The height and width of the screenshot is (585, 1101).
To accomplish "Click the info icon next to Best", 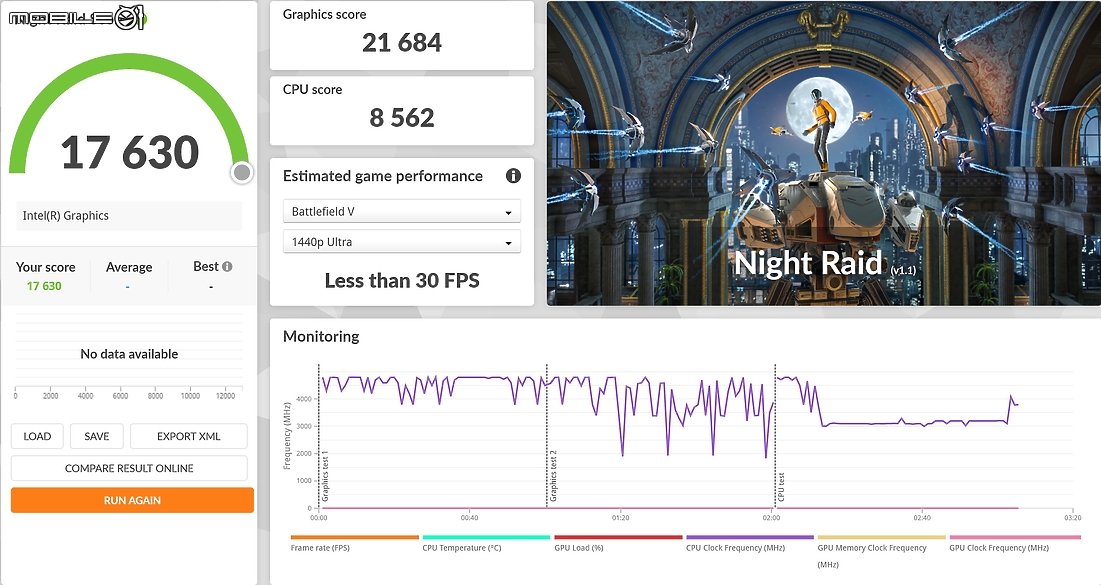I will pos(227,266).
